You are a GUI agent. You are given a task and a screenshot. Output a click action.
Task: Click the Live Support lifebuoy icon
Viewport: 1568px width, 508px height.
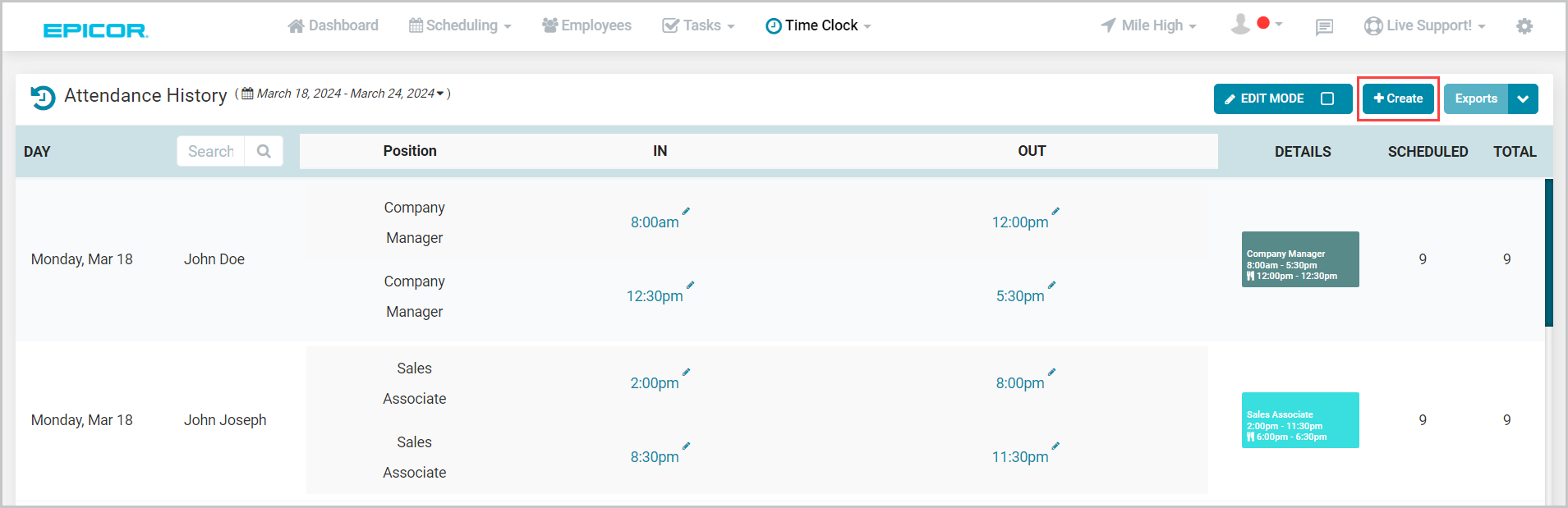pos(1373,26)
